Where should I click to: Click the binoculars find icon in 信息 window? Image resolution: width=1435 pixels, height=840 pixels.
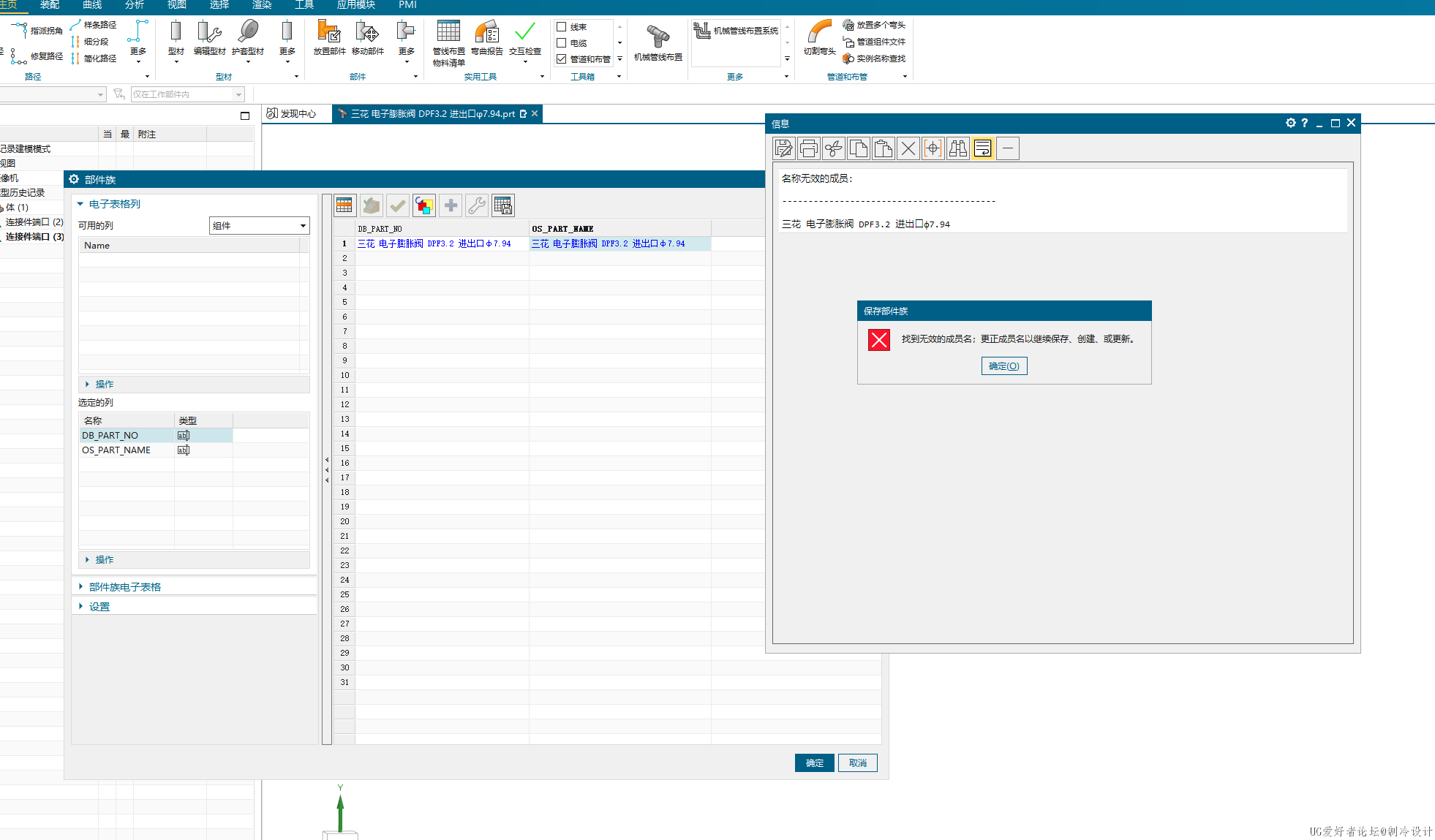958,148
